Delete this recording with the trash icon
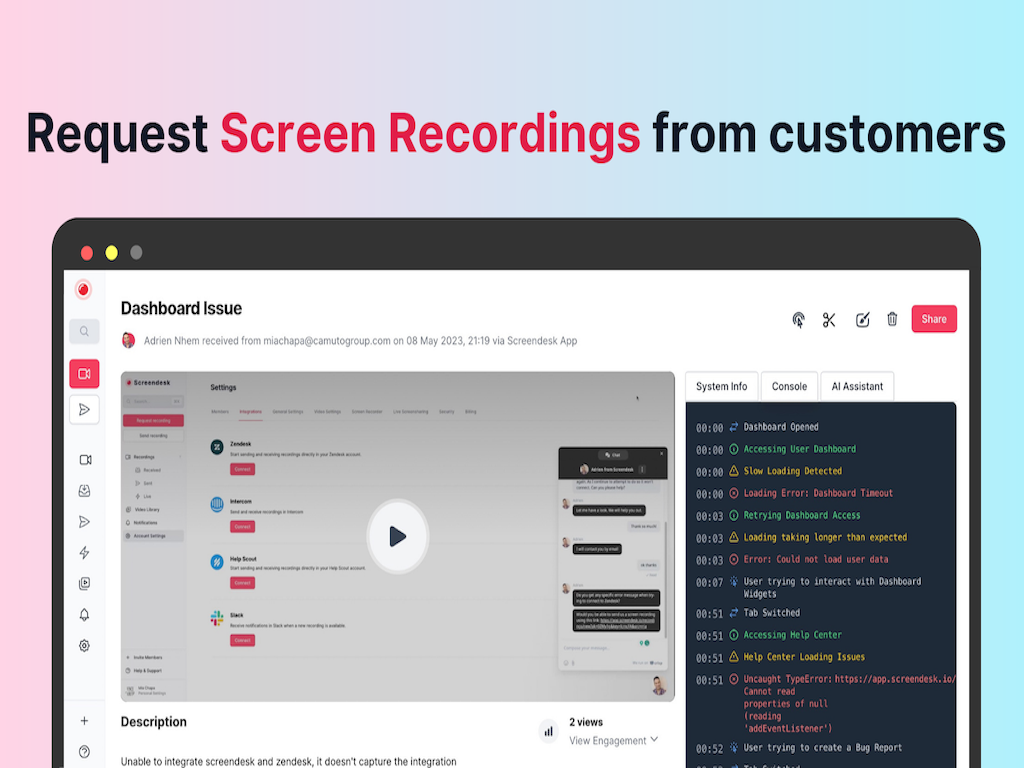 893,318
